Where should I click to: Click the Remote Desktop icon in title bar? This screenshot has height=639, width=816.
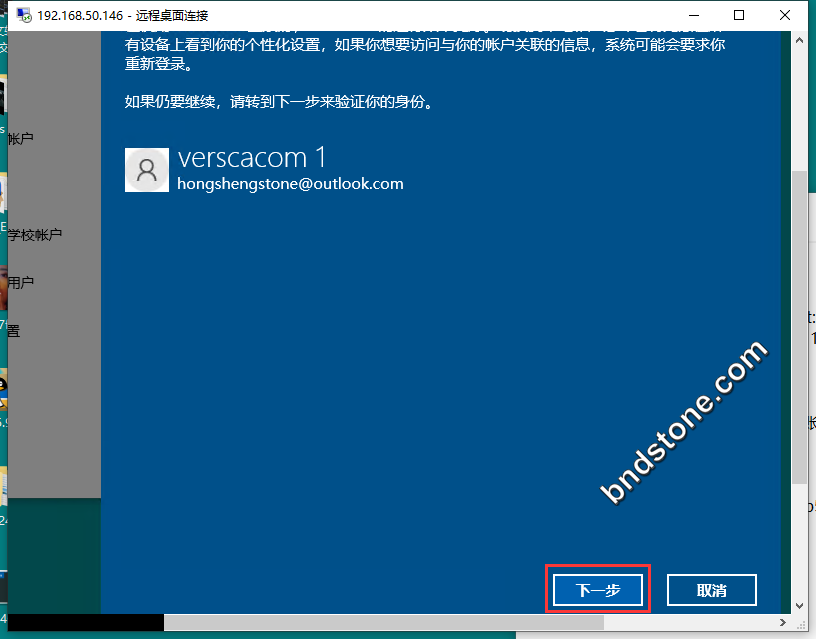coord(23,15)
